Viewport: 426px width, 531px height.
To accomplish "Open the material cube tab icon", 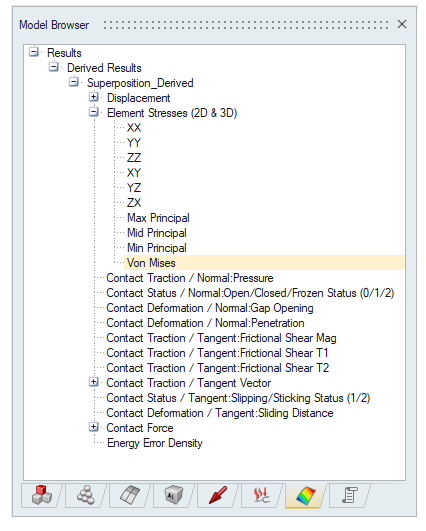I will (173, 495).
